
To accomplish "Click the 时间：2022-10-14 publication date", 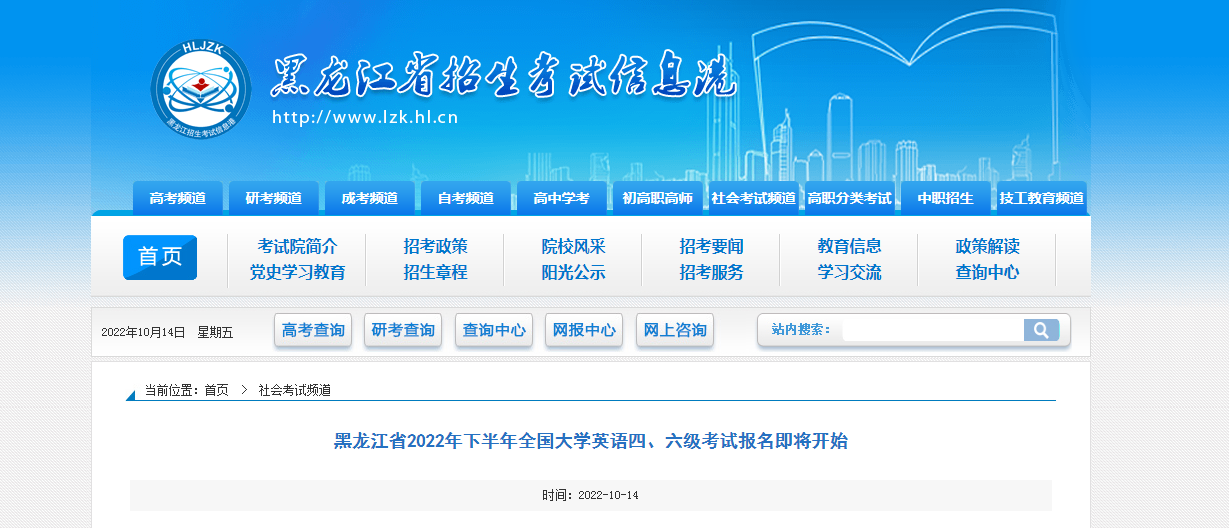I will [590, 495].
